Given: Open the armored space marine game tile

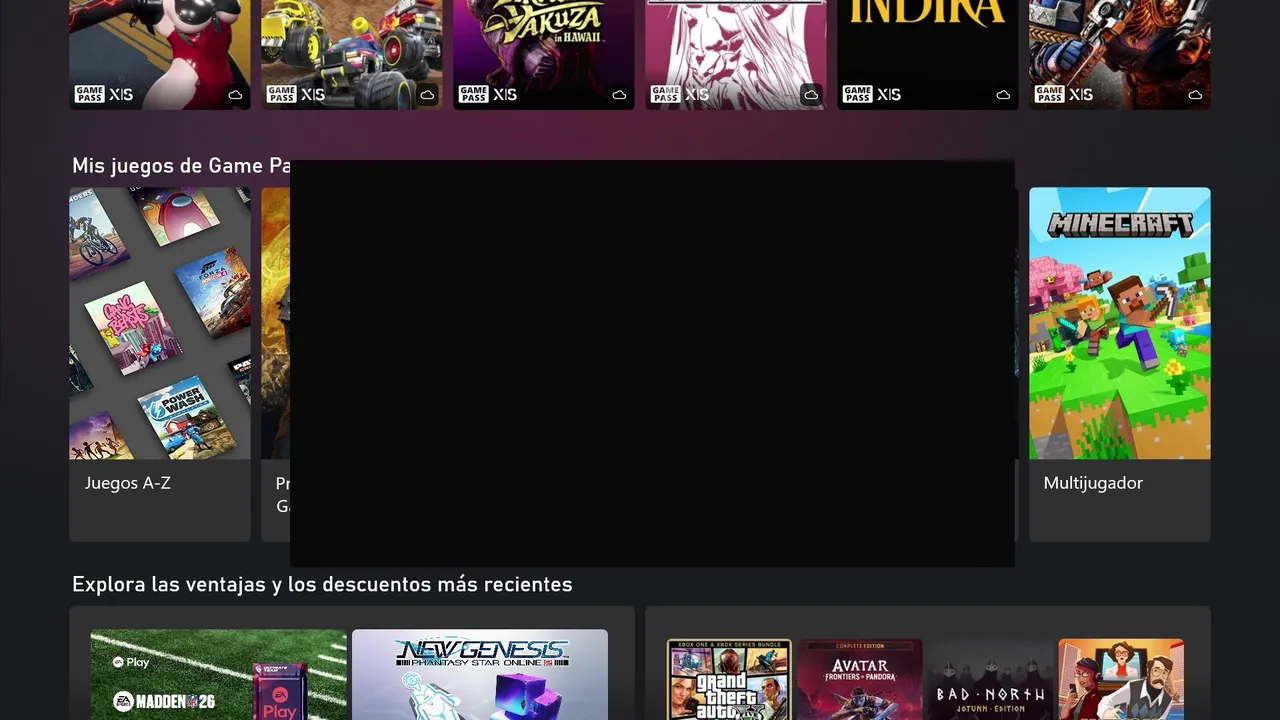Looking at the screenshot, I should coord(1120,54).
